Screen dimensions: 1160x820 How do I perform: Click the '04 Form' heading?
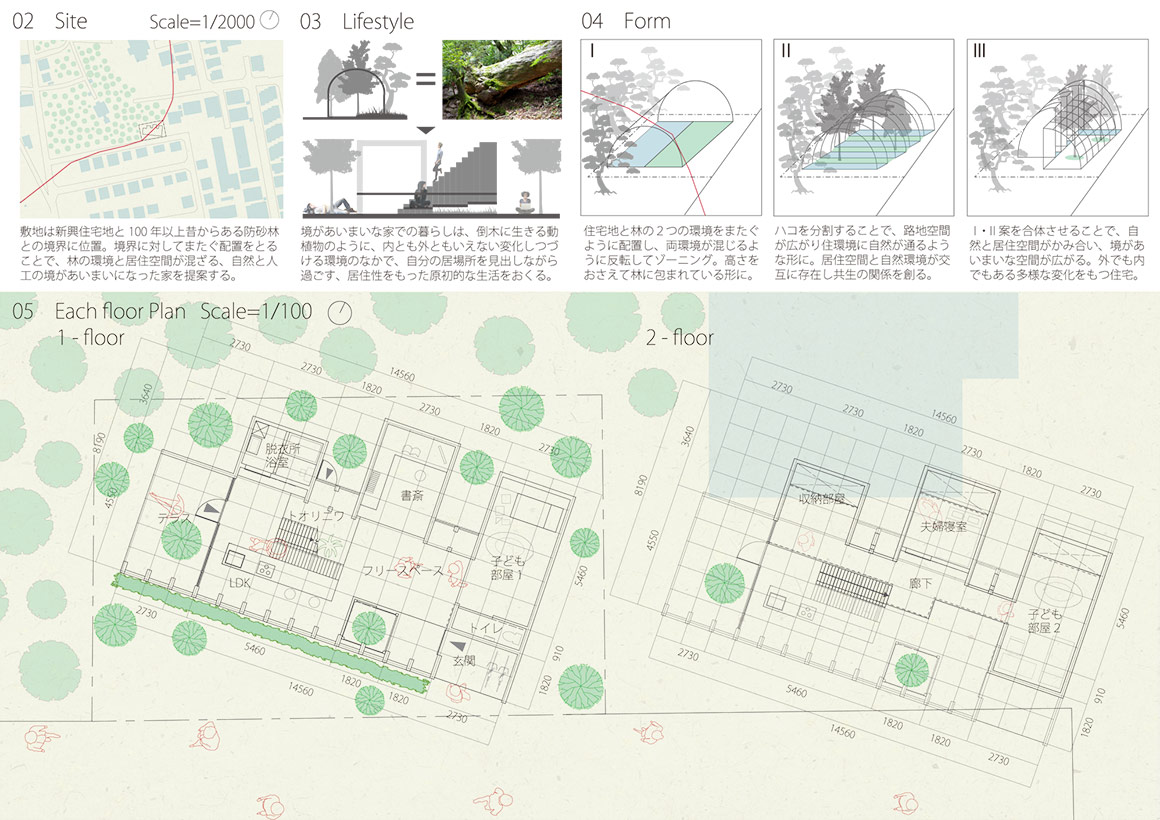click(x=626, y=21)
